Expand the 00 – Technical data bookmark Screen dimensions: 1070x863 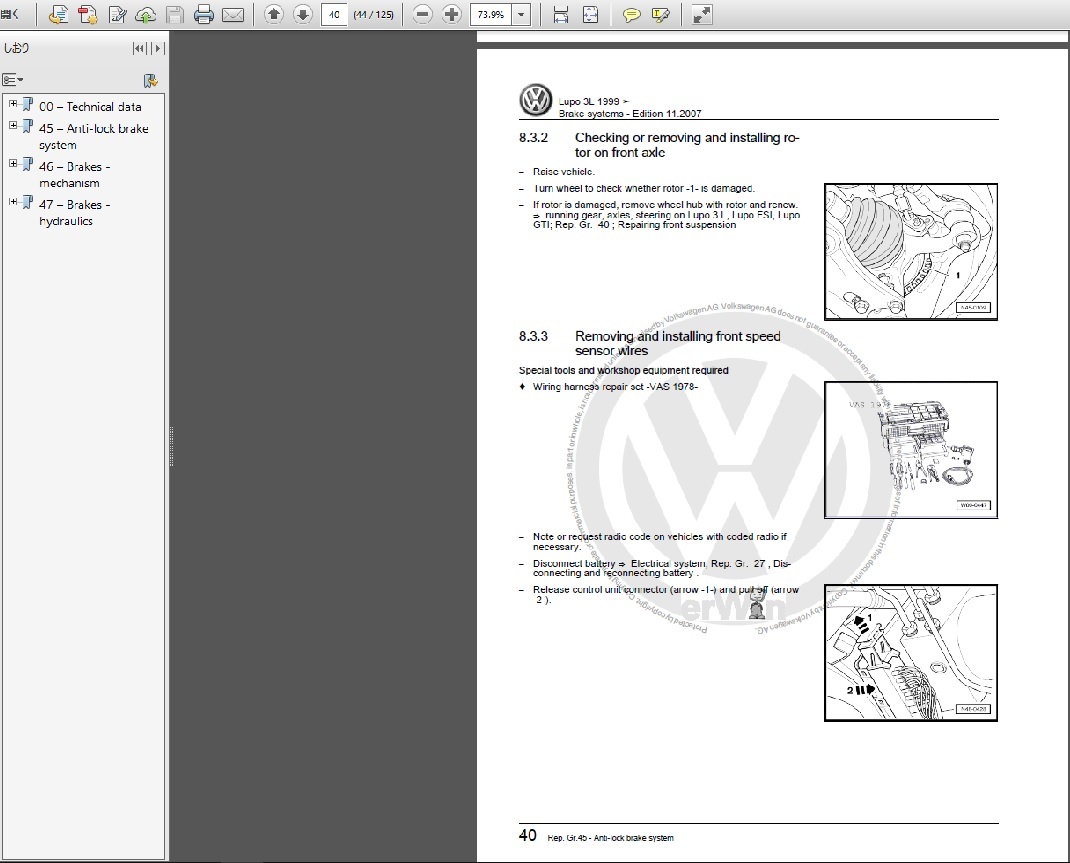click(x=12, y=104)
